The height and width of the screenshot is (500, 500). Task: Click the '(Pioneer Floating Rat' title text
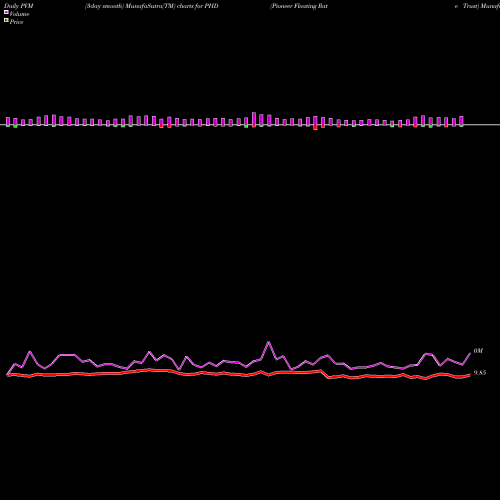299,6
